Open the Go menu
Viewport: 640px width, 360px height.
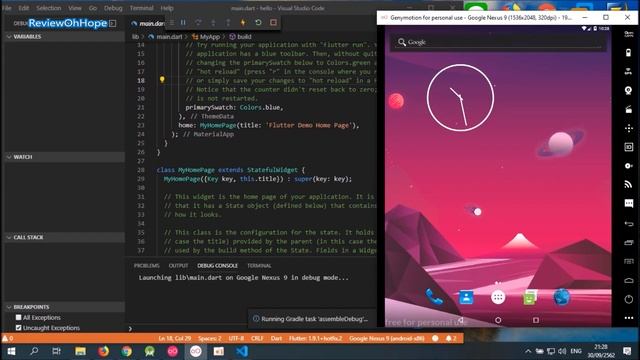click(x=93, y=8)
